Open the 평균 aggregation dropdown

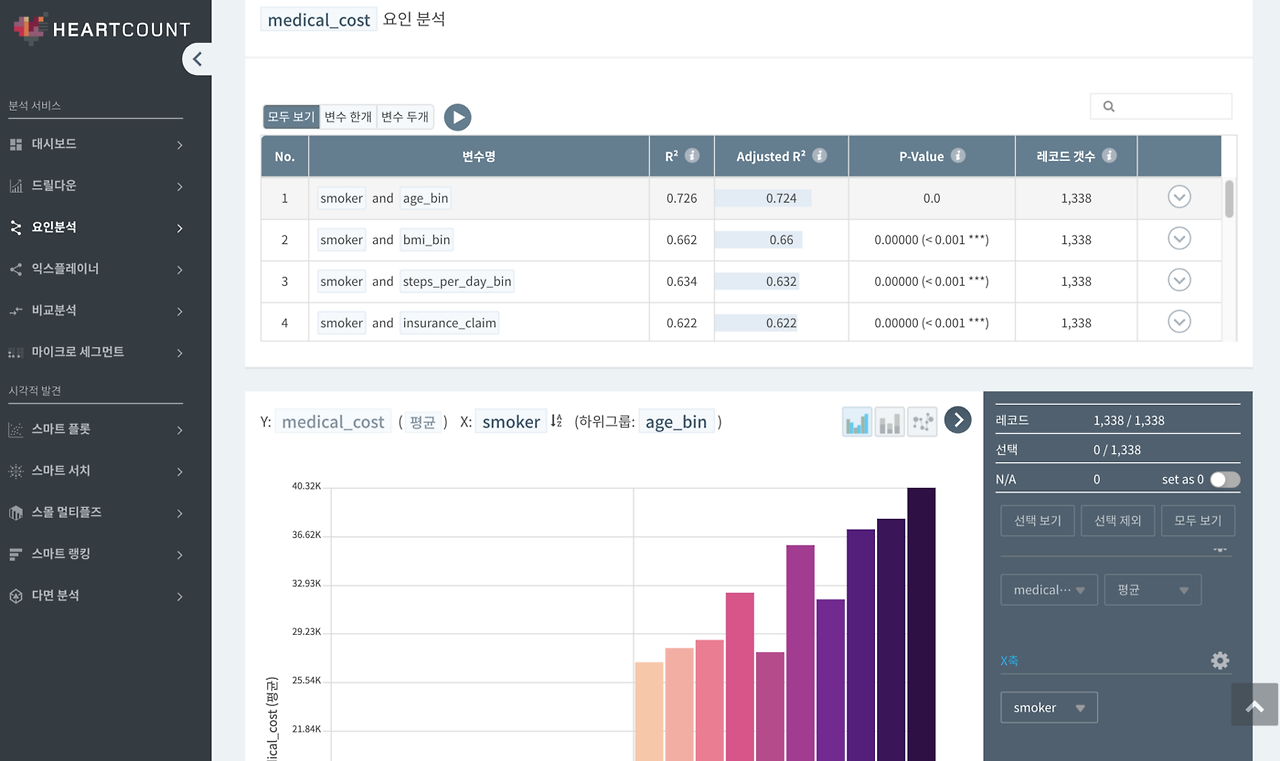point(1152,590)
